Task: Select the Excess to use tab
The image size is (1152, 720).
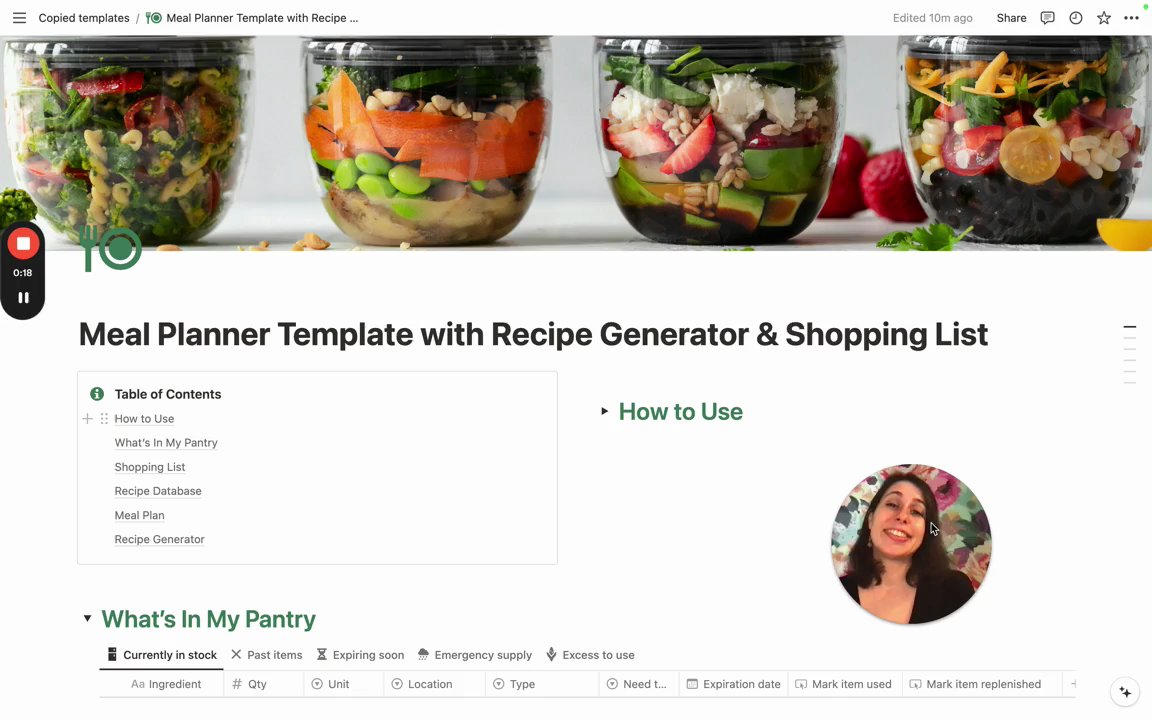Action: (x=591, y=655)
